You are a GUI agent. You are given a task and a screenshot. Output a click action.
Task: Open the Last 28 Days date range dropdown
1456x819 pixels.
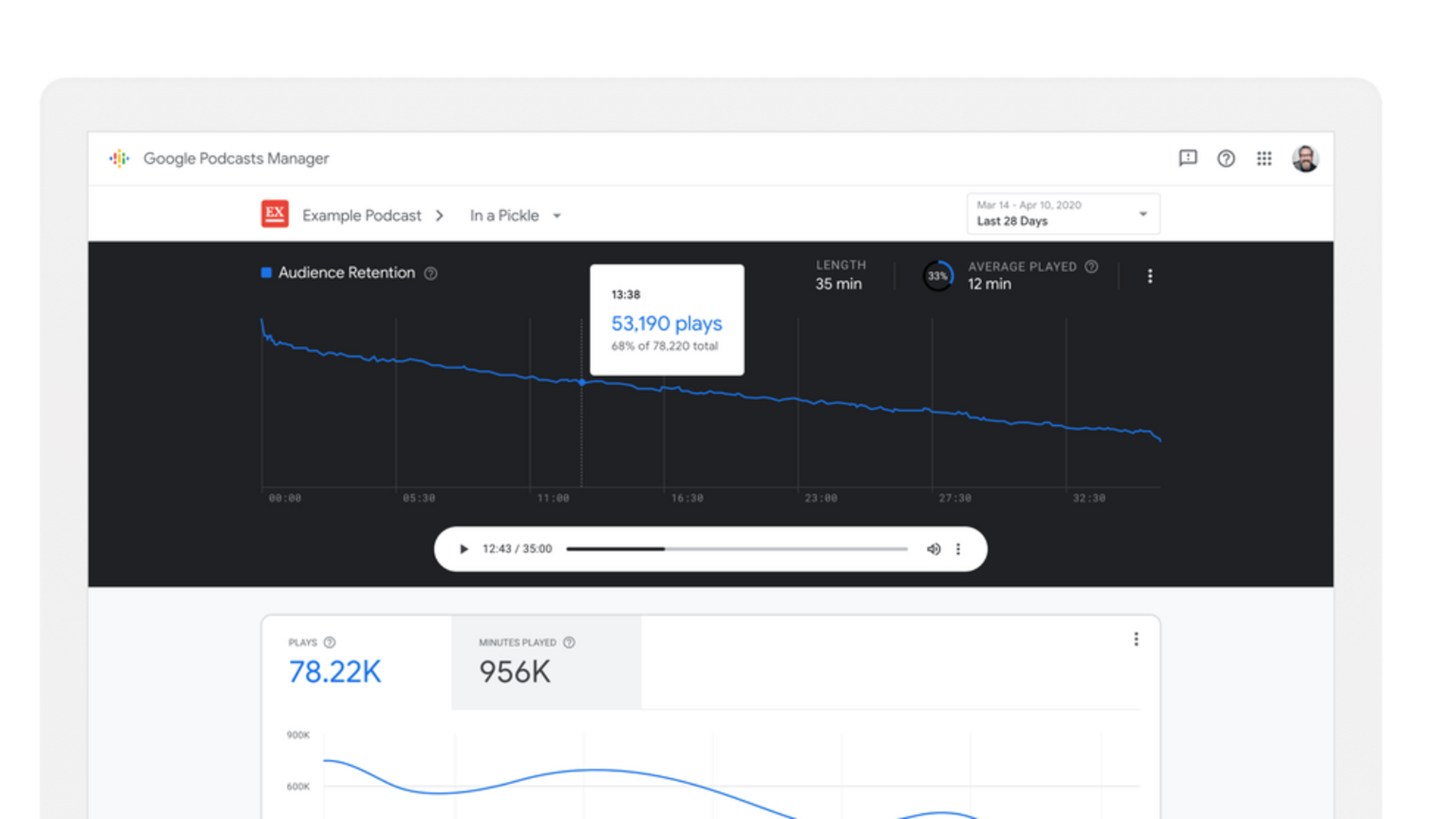[x=1063, y=214]
